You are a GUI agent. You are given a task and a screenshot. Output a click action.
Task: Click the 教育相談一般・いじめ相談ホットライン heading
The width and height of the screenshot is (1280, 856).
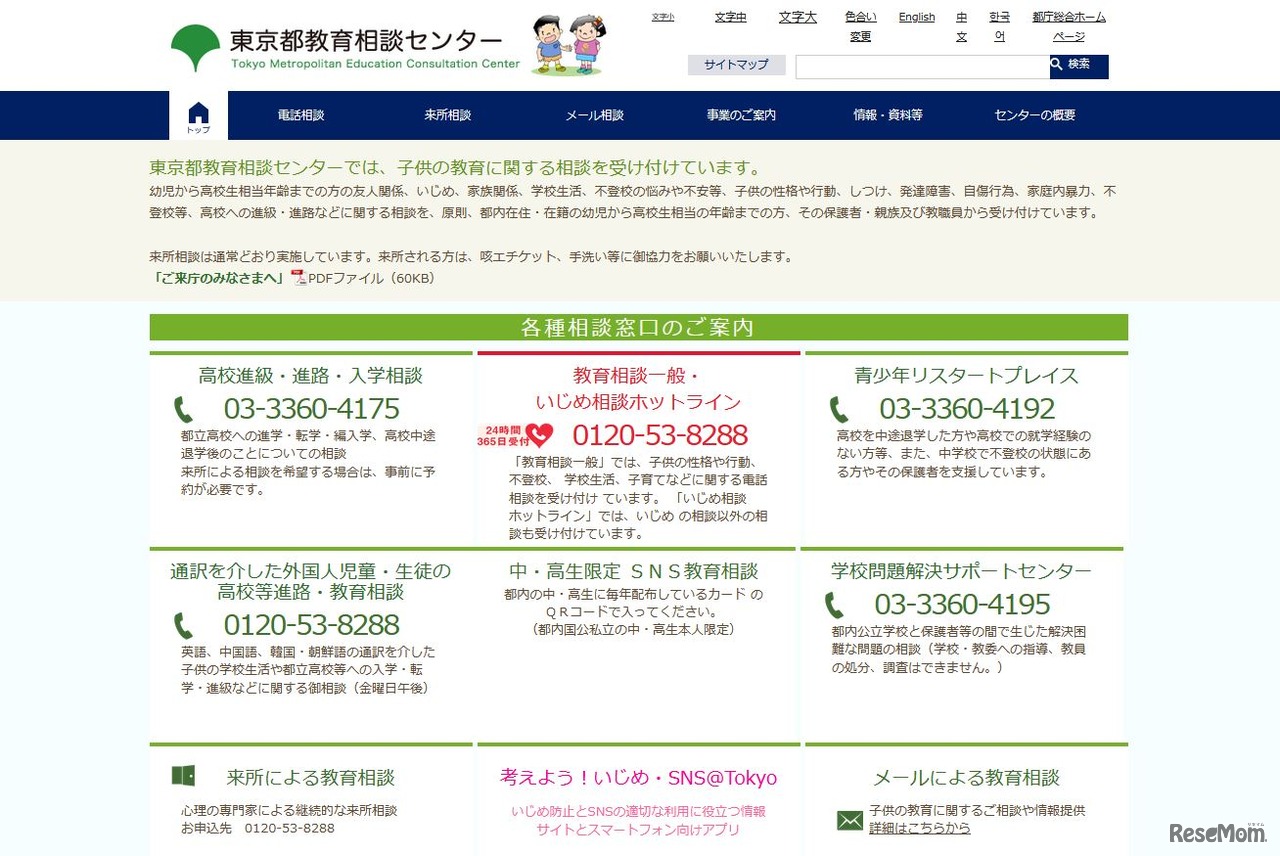[639, 389]
